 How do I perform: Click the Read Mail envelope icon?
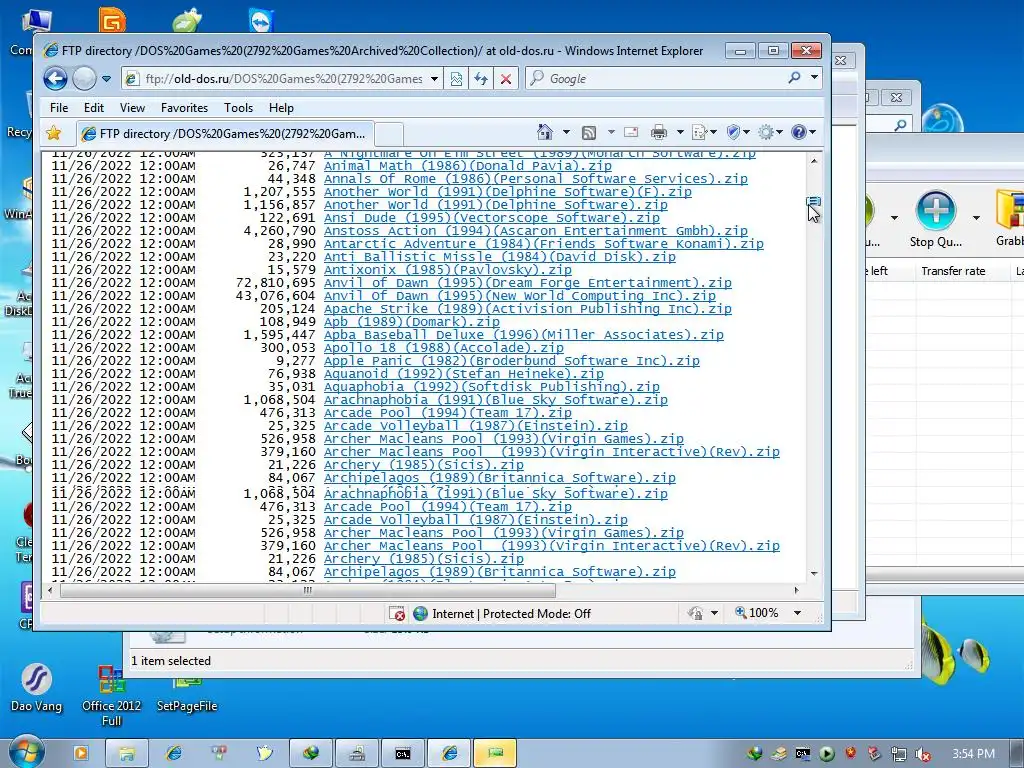(x=631, y=133)
